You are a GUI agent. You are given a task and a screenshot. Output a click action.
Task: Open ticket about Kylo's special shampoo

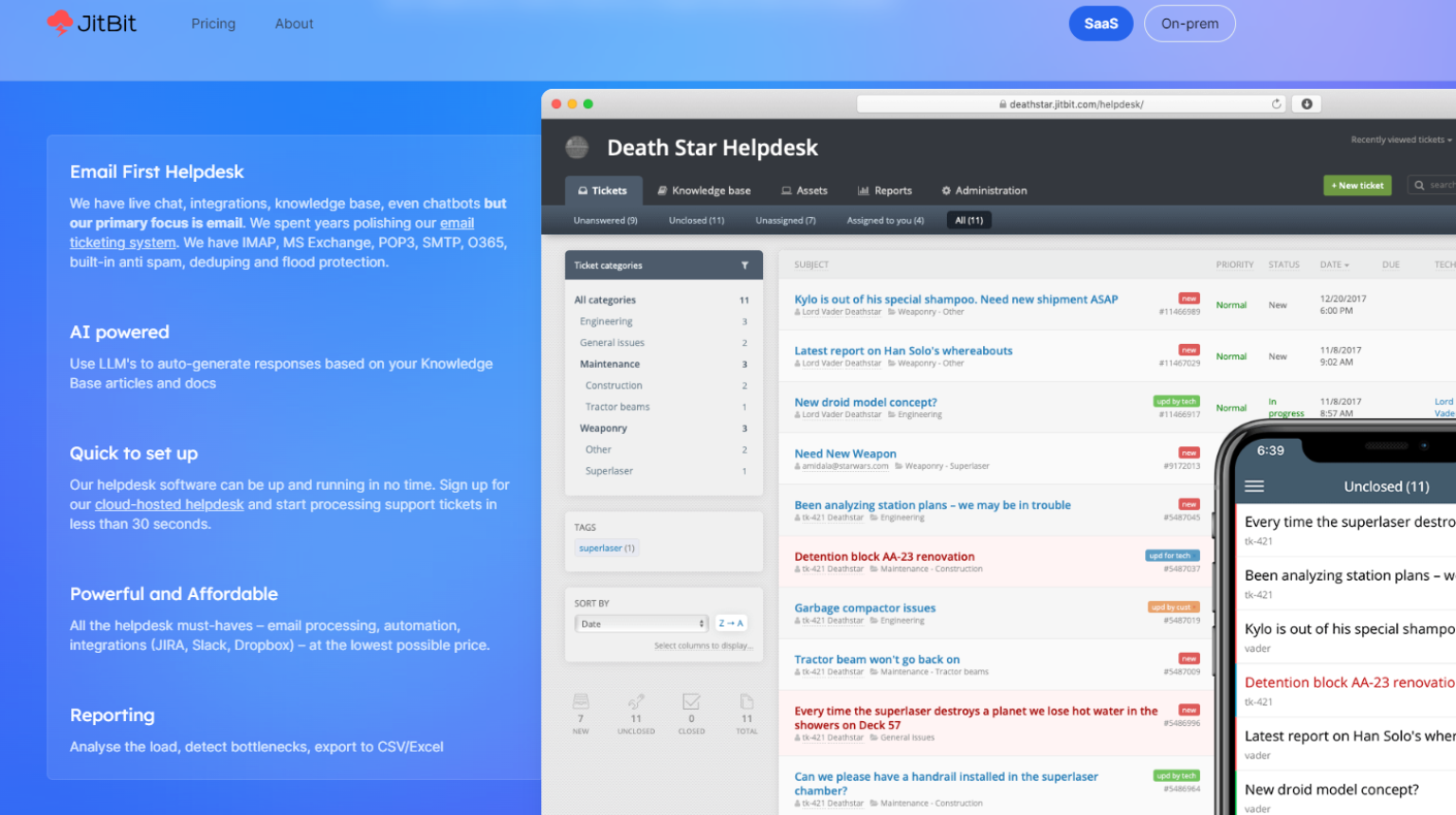click(x=955, y=299)
